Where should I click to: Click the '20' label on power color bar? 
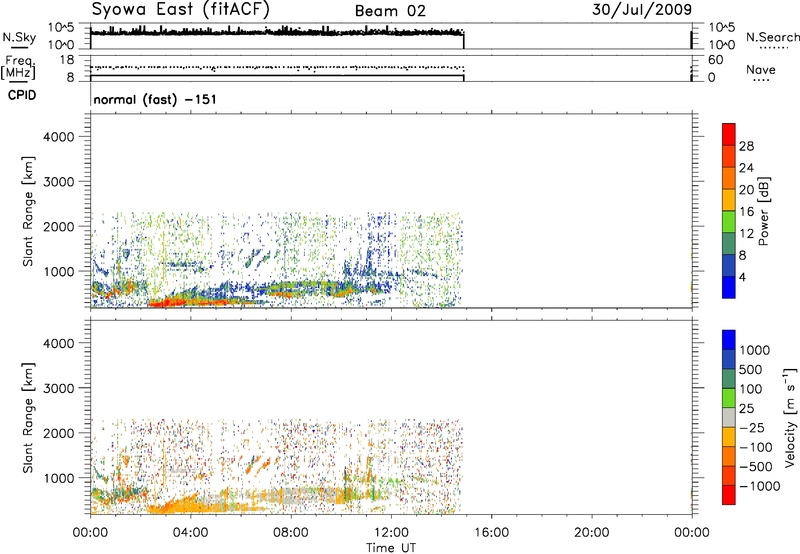[746, 190]
